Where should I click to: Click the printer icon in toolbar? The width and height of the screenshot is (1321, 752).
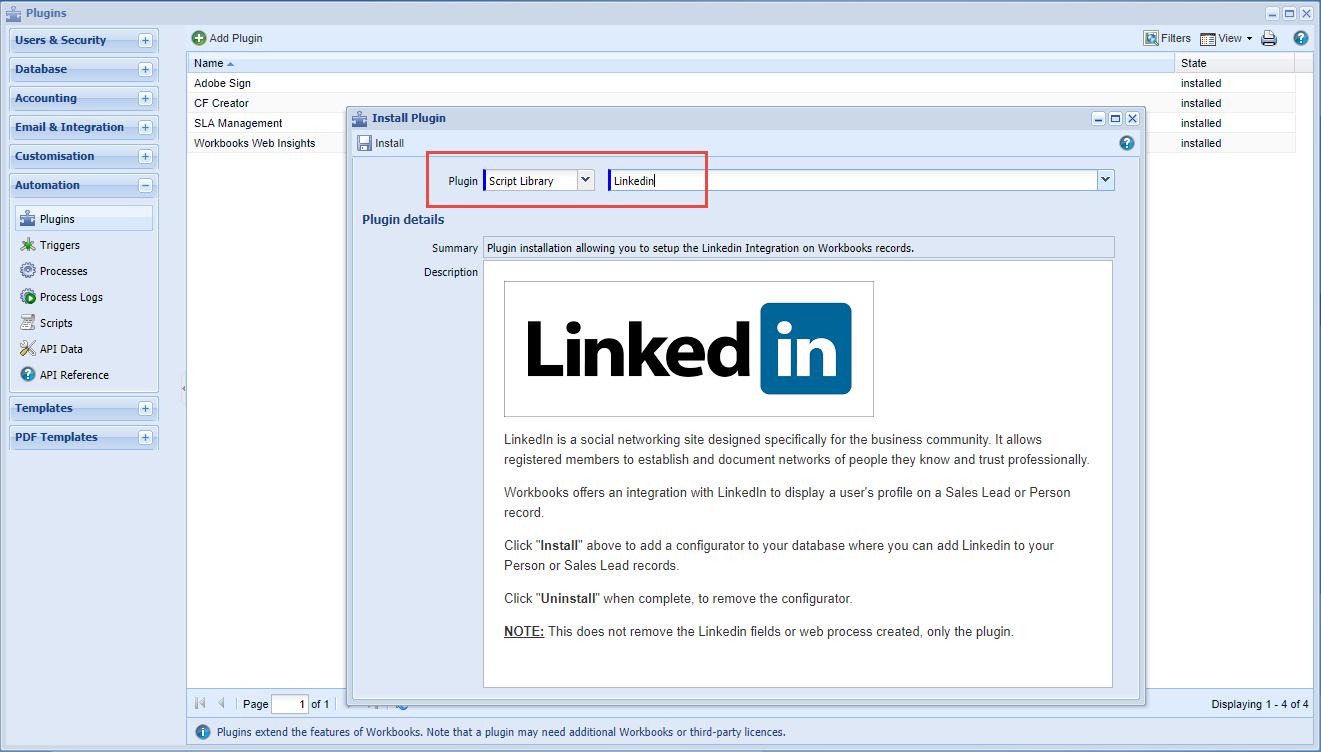1269,38
